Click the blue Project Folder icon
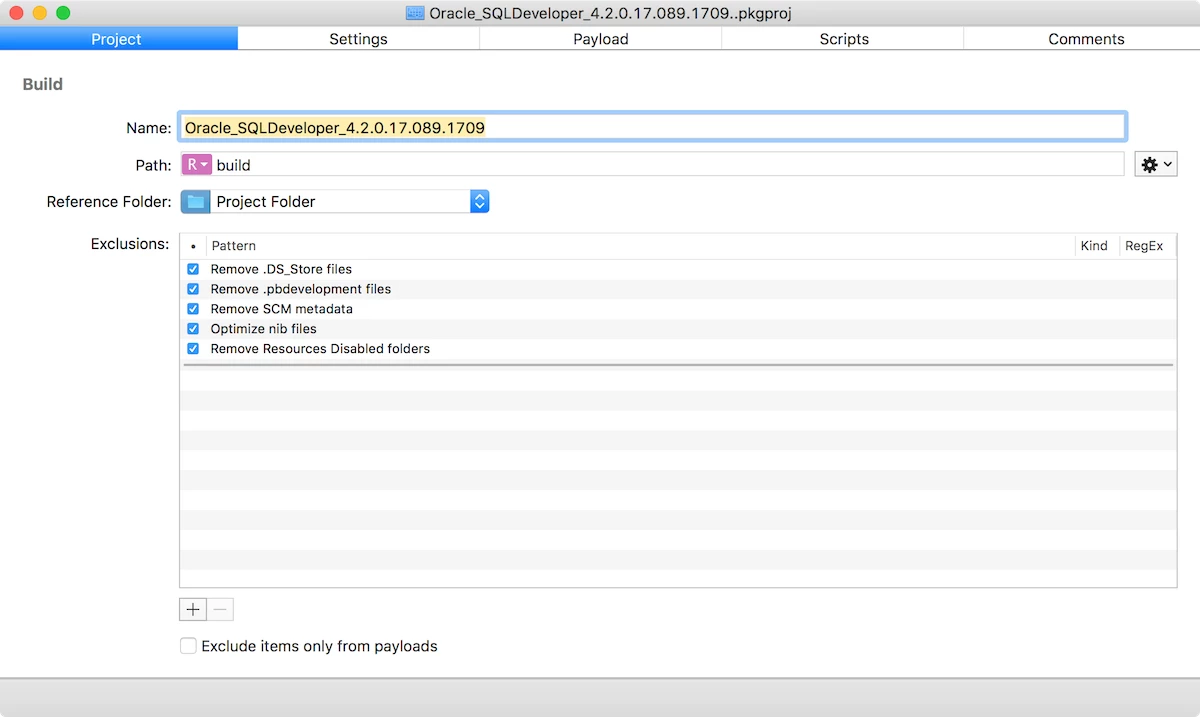 196,201
